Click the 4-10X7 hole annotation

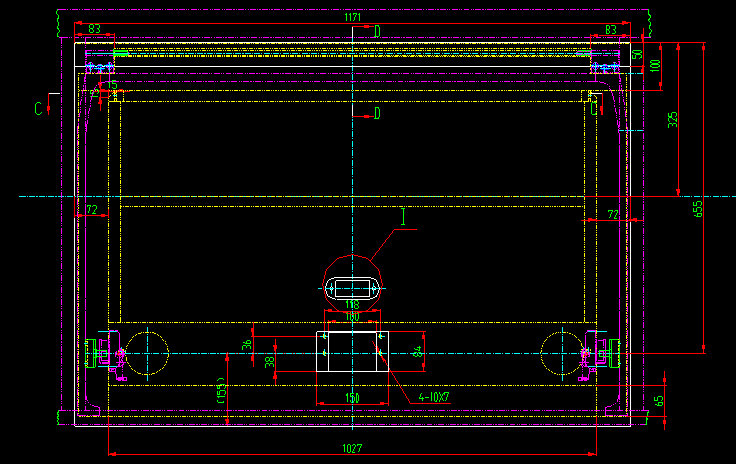434,397
